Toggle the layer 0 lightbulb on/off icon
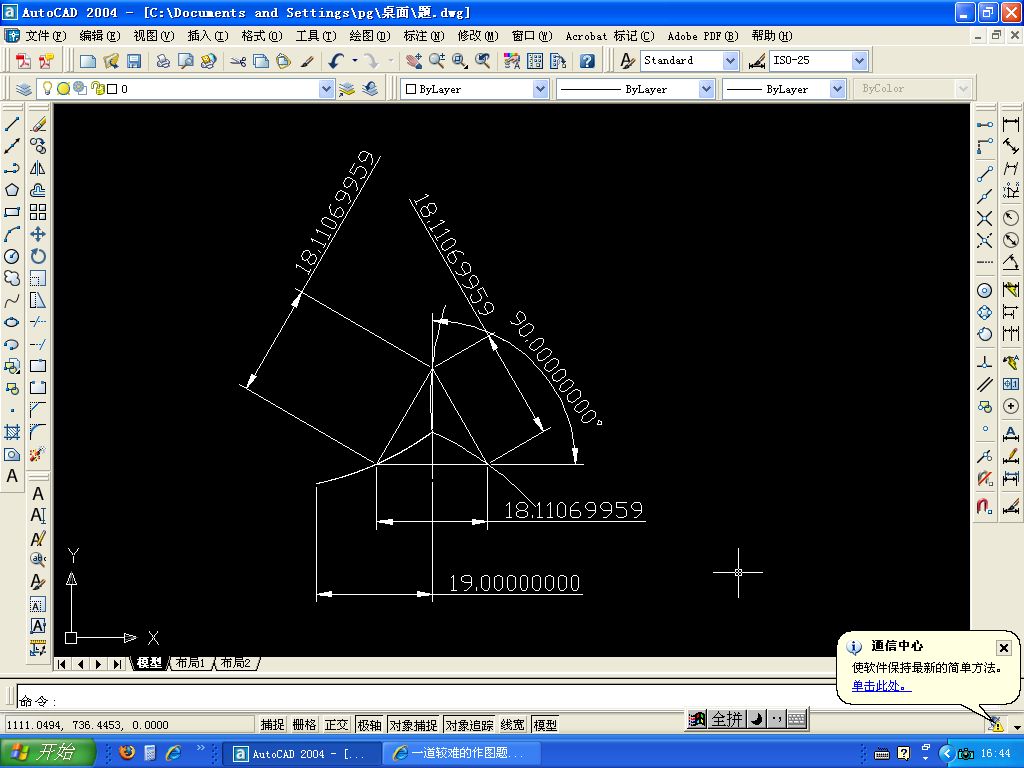This screenshot has height=768, width=1024. tap(47, 88)
